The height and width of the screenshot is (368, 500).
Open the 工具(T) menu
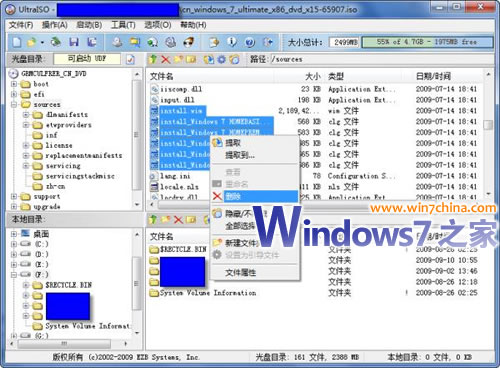pos(123,25)
